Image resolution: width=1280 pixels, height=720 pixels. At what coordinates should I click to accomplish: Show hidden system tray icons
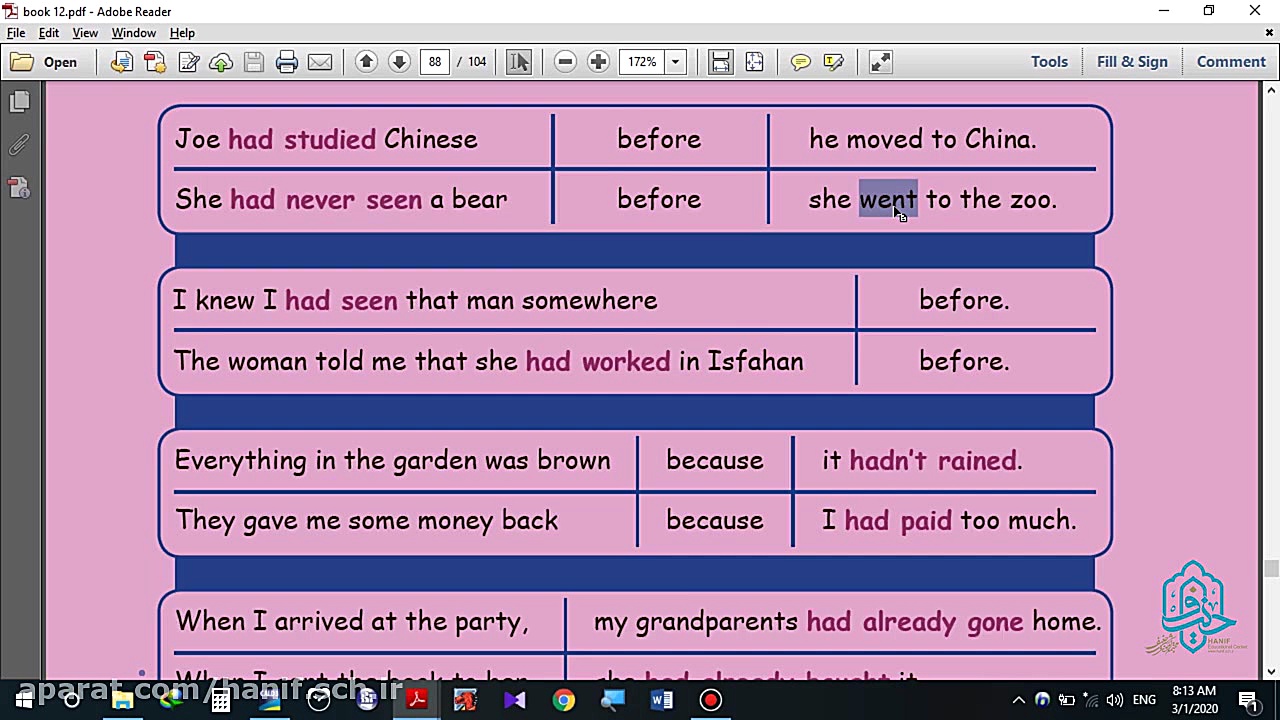click(x=1018, y=700)
